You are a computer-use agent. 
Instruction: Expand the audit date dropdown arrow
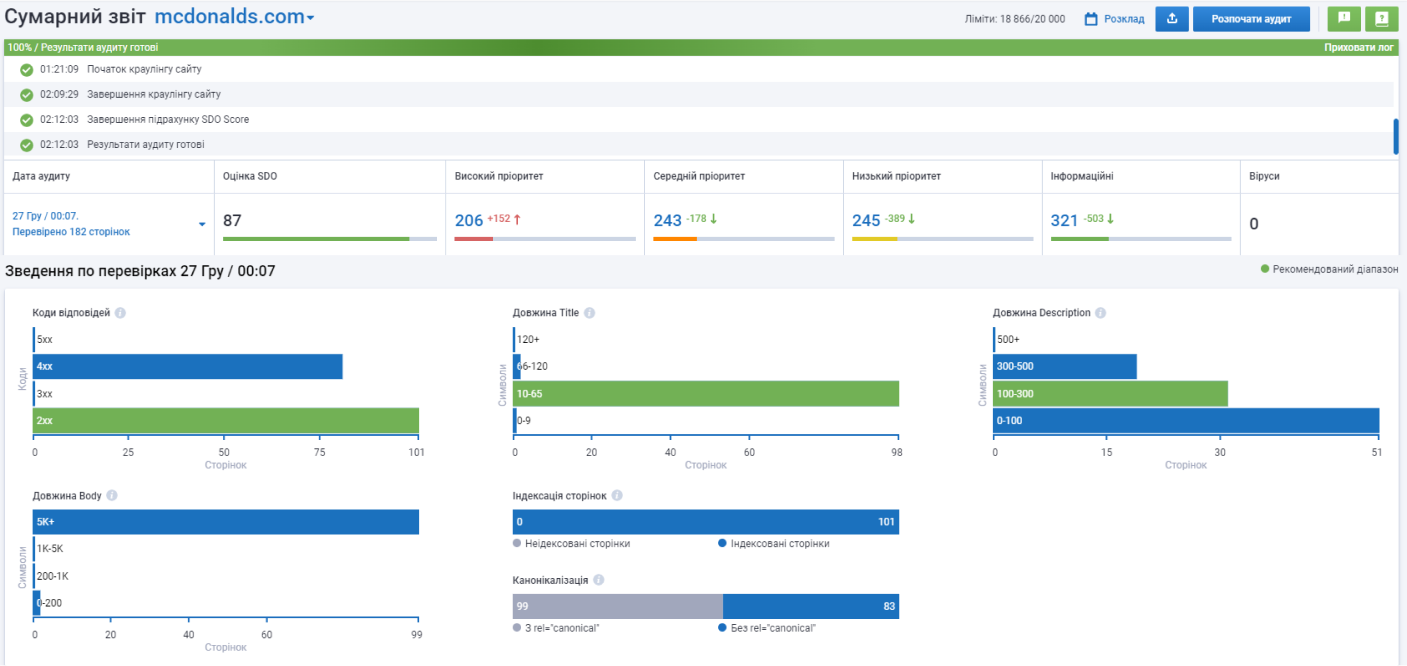[x=202, y=224]
